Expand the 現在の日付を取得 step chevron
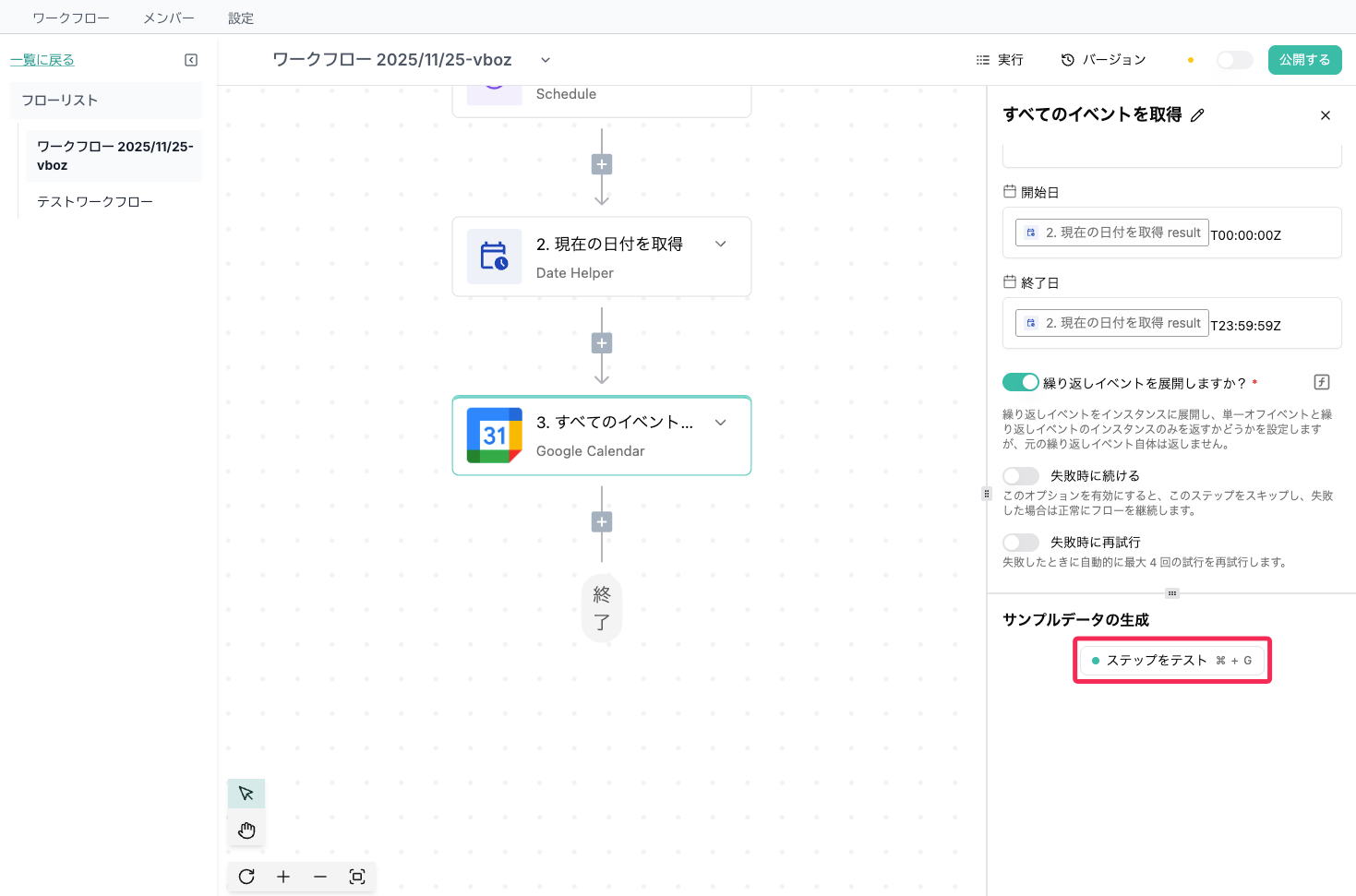Screen dimensions: 1356x896 (x=721, y=244)
